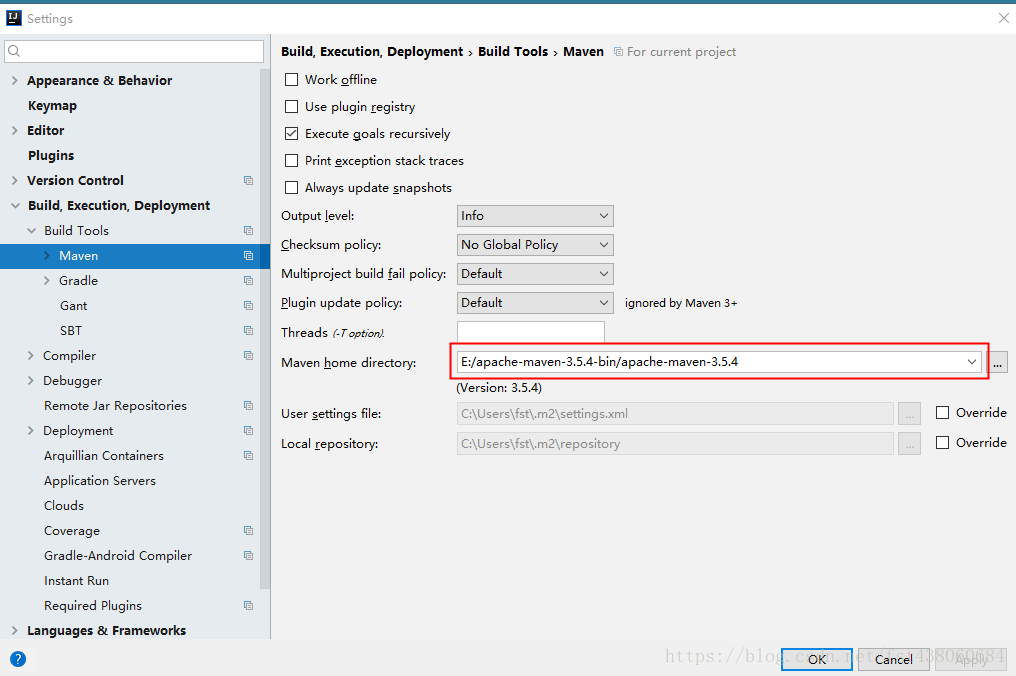Expand the Appearance & Behavior node
Image resolution: width=1016 pixels, height=676 pixels.
[x=14, y=80]
